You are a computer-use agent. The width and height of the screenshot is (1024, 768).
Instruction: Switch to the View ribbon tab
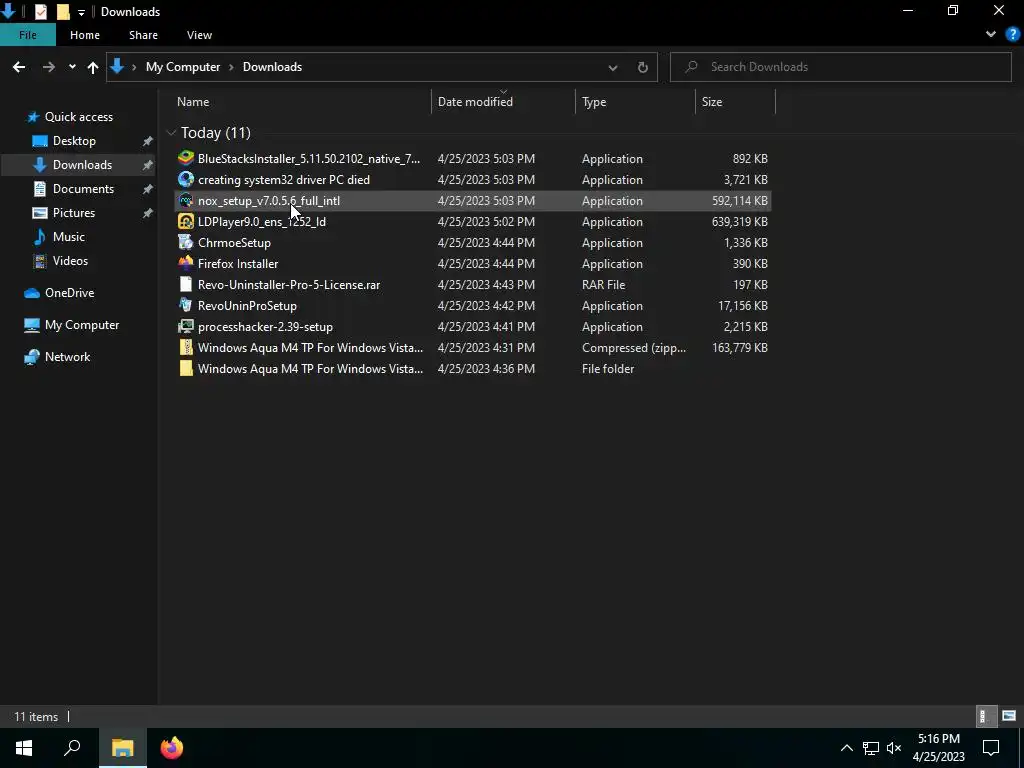pos(199,35)
